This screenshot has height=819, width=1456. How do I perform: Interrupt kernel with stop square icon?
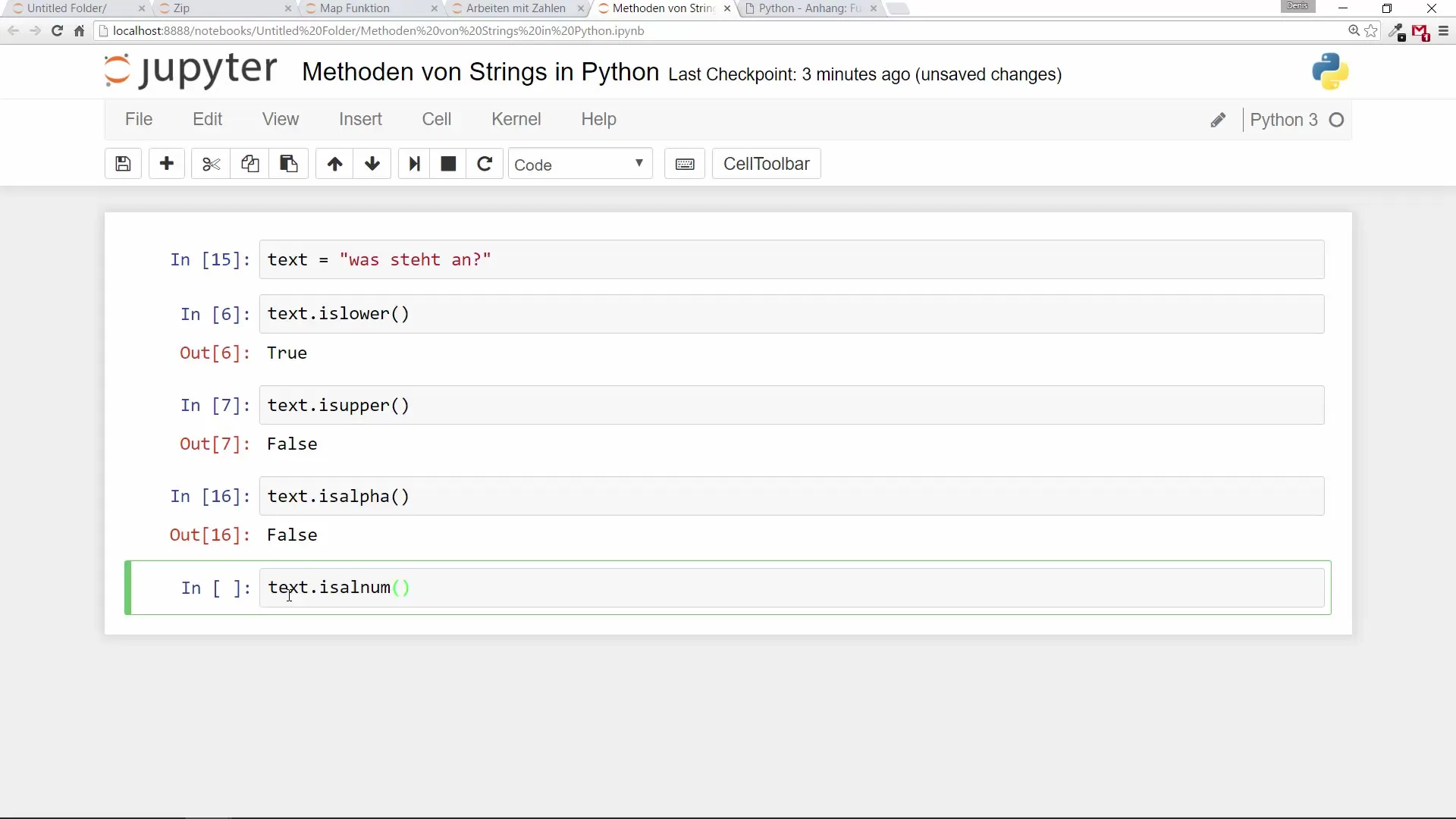[x=448, y=164]
